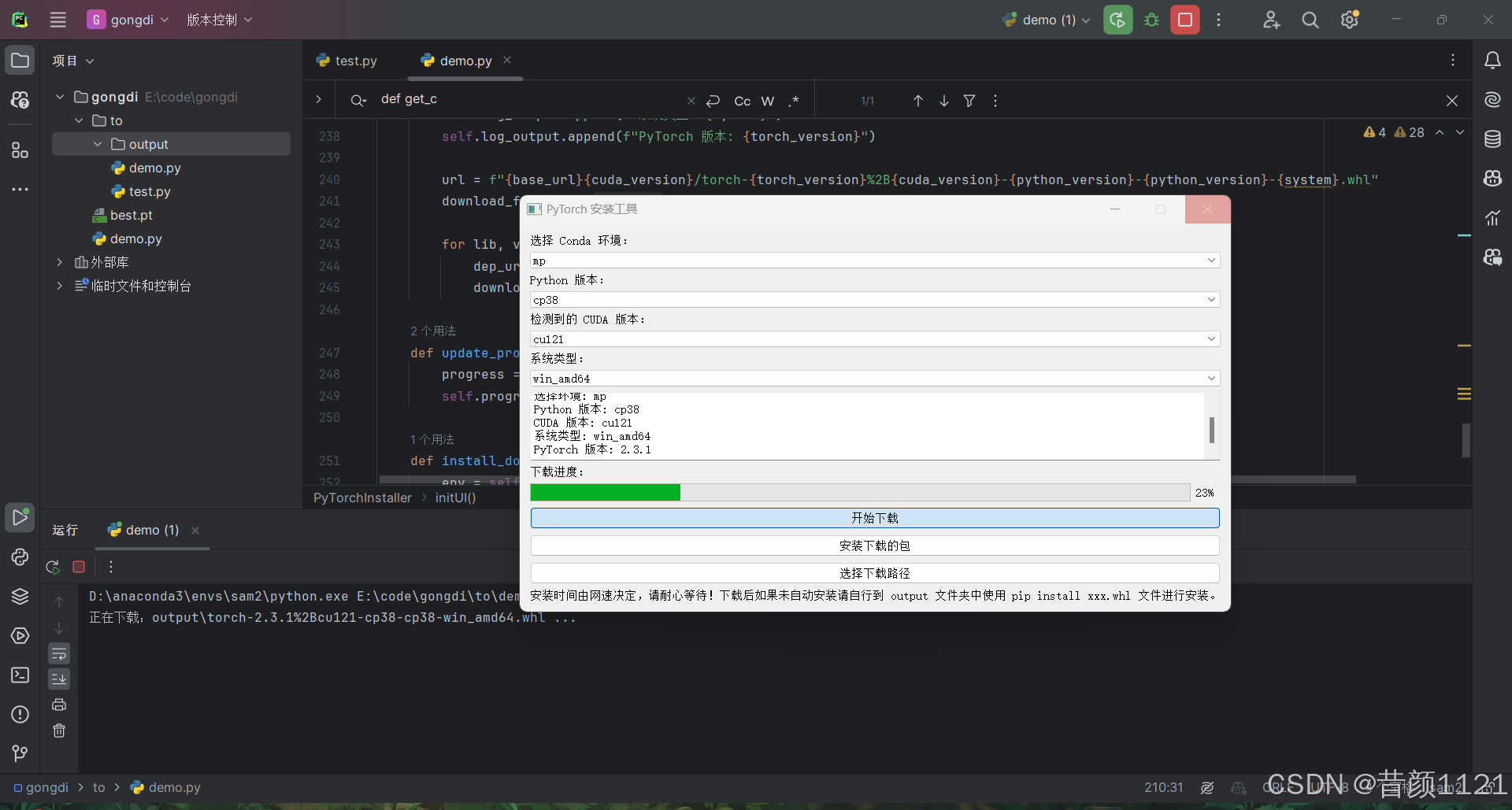The image size is (1512, 810).
Task: Toggle soft-wrap in Run console
Action: click(x=59, y=653)
